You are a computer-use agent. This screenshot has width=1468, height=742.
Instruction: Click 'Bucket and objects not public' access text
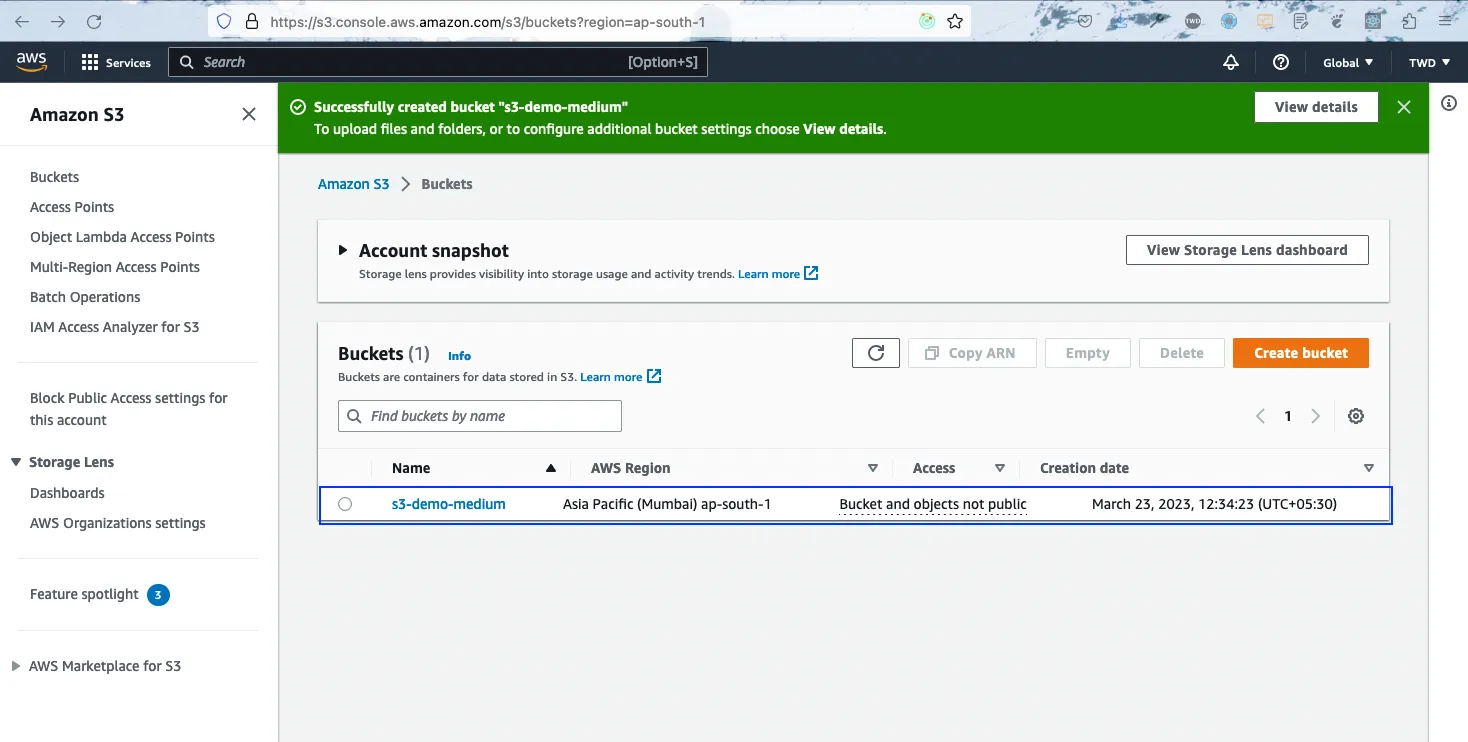point(933,504)
